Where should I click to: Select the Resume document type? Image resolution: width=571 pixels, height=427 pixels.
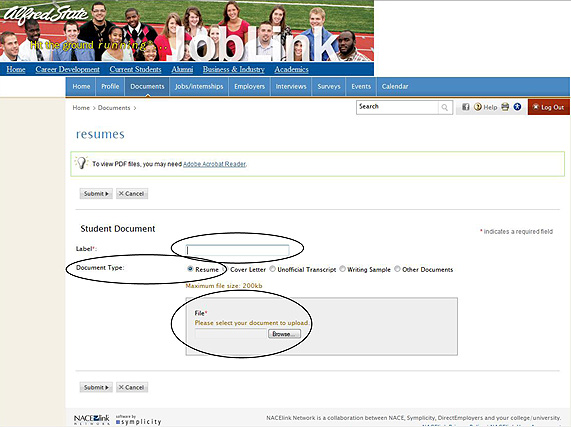click(x=190, y=269)
